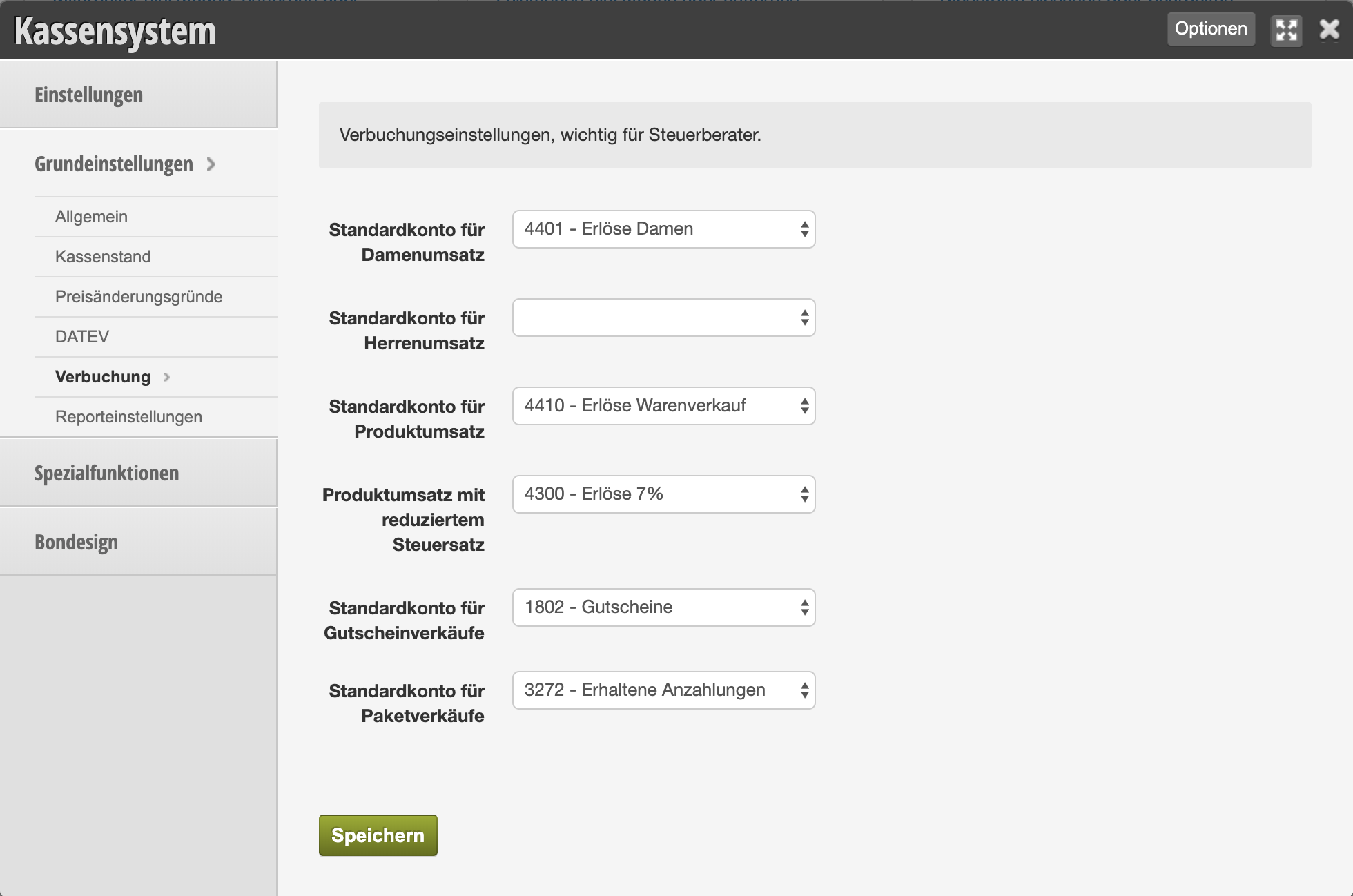Image resolution: width=1353 pixels, height=896 pixels.
Task: Save settings with the Speichern button
Action: tap(378, 835)
